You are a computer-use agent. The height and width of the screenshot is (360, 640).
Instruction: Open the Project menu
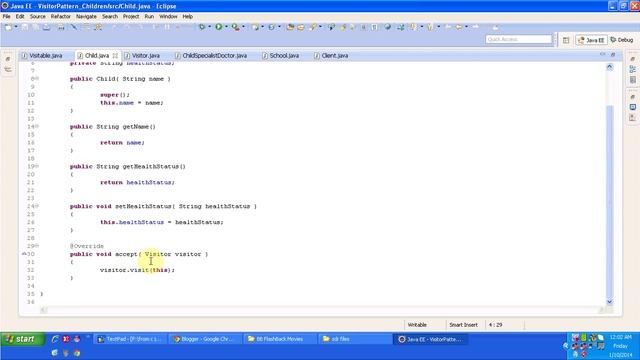[x=131, y=16]
